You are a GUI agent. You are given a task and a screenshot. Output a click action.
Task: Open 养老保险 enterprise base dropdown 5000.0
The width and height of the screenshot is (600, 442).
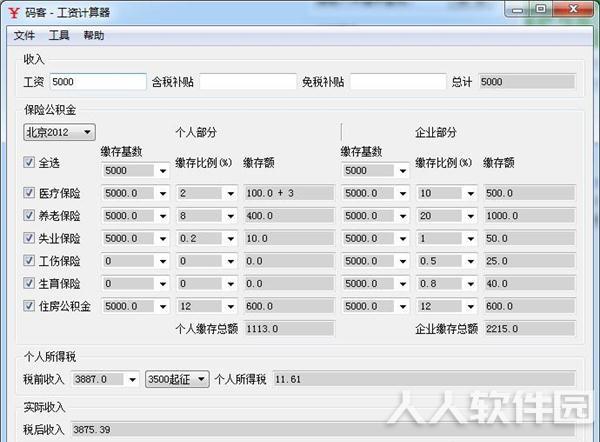click(375, 216)
